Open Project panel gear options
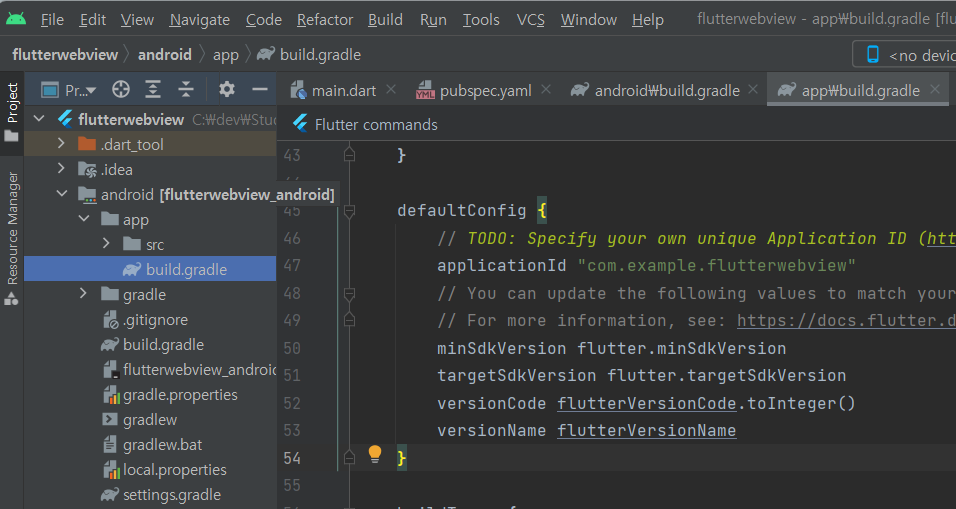956x509 pixels. pyautogui.click(x=227, y=89)
